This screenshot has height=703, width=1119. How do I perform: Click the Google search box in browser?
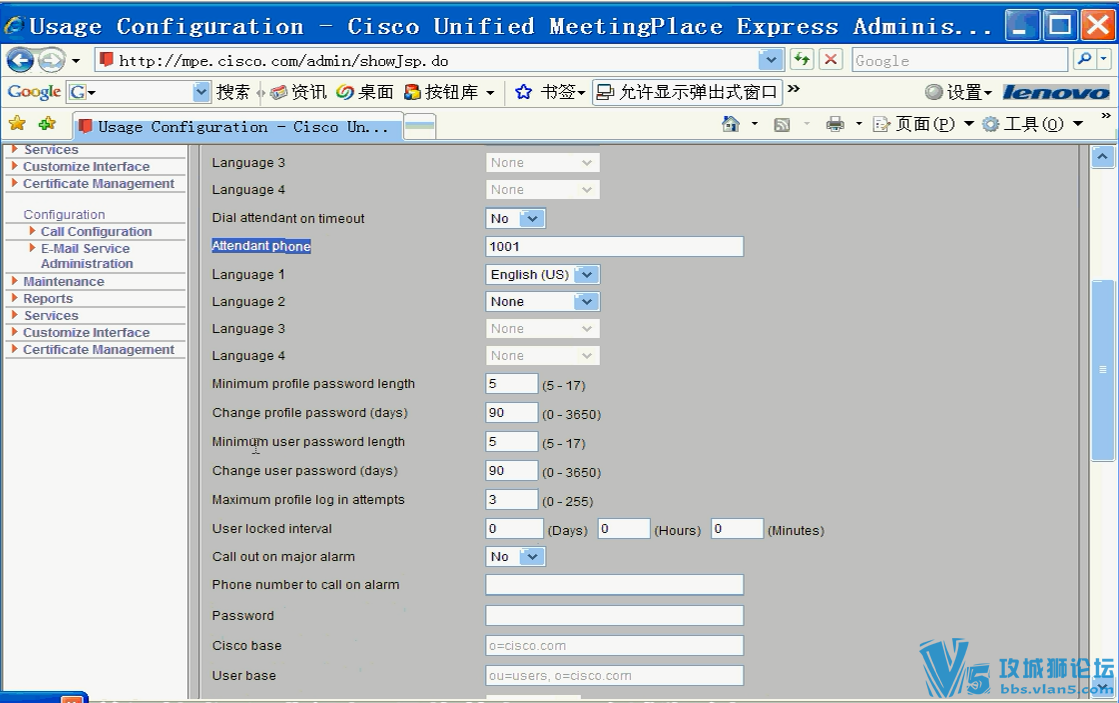961,61
